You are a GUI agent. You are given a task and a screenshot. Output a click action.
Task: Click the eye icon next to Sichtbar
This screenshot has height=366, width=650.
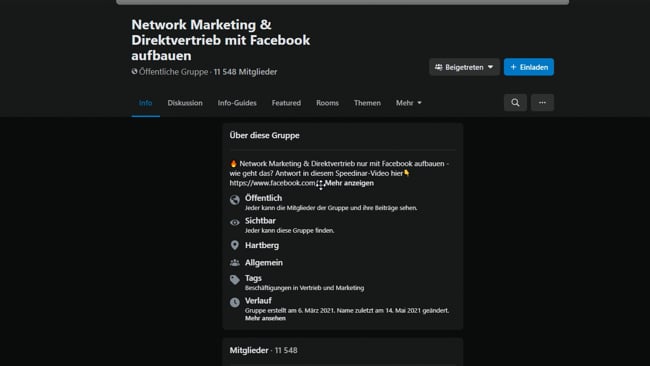235,223
